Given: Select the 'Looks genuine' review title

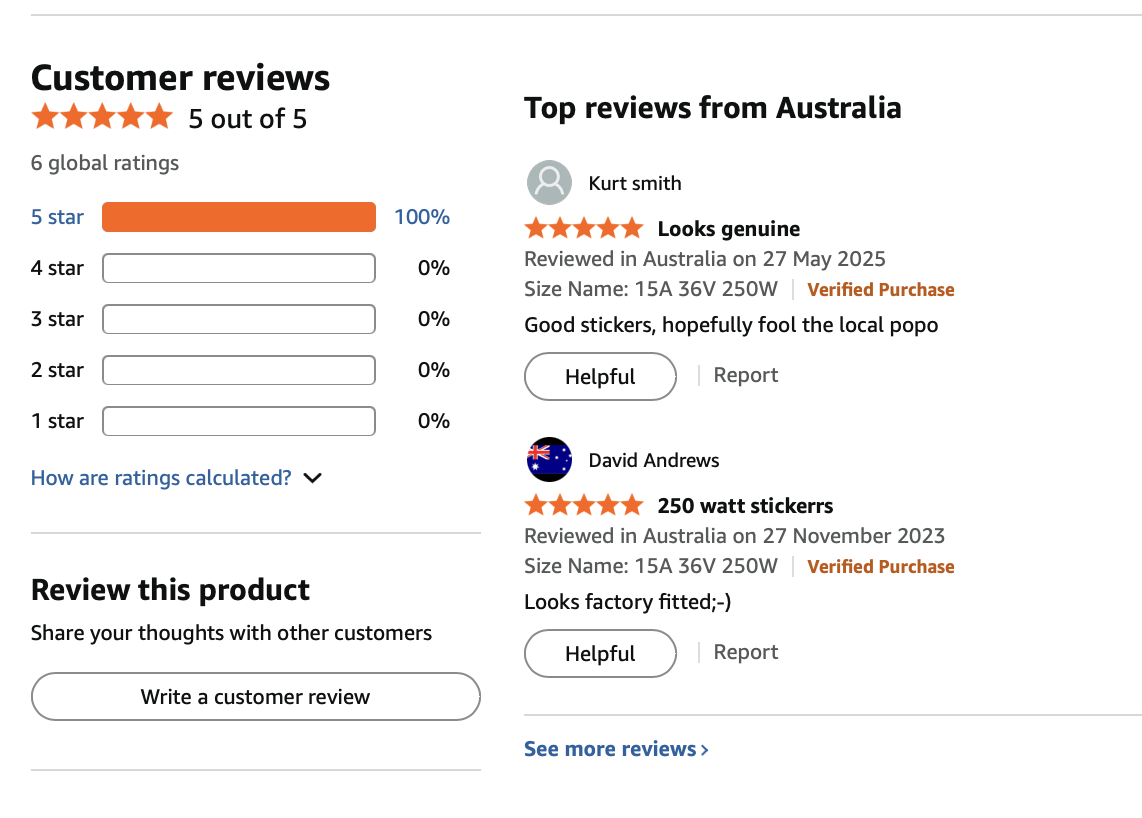Looking at the screenshot, I should click(x=728, y=228).
